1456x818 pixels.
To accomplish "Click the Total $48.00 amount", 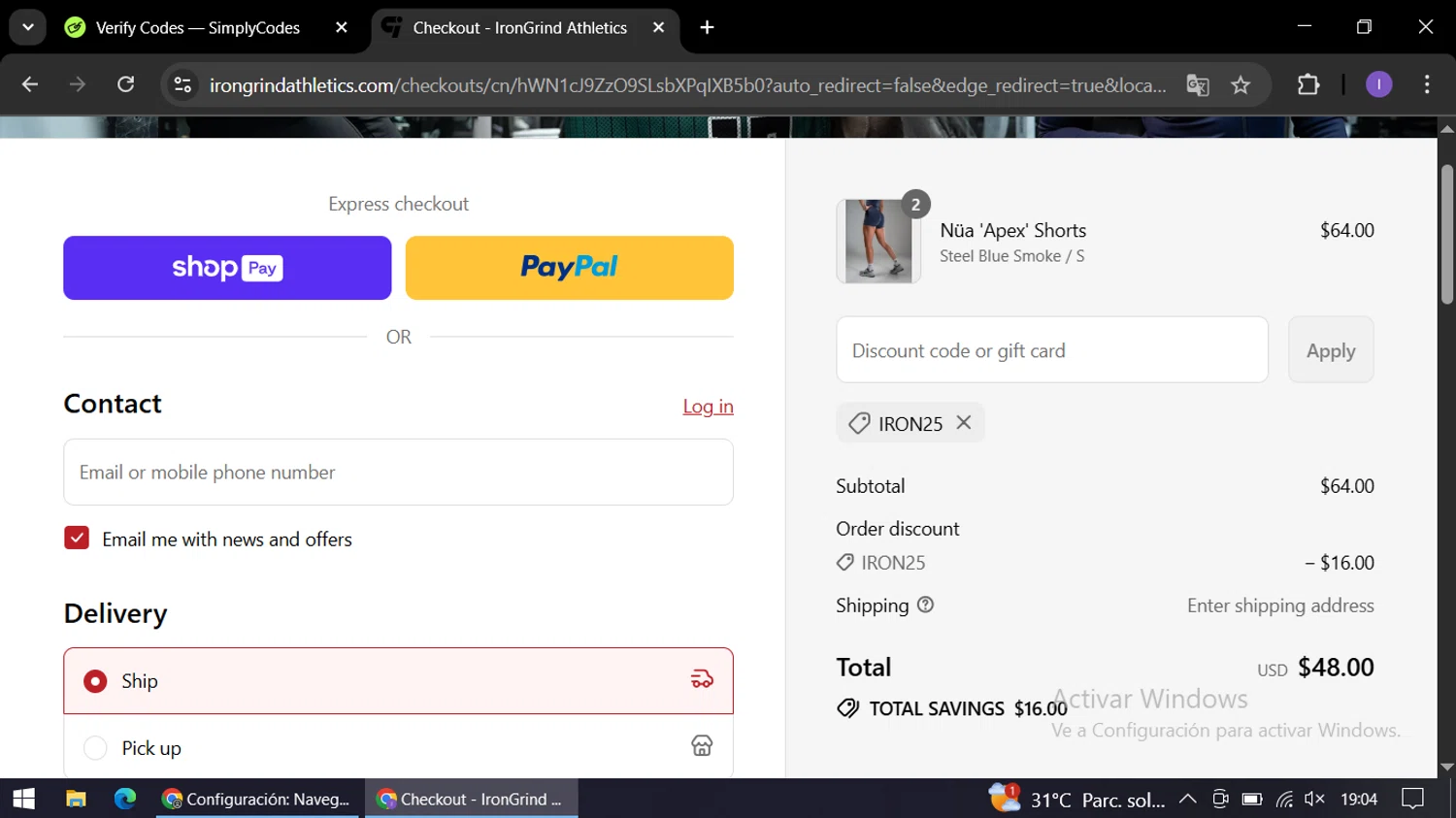I will (1336, 668).
